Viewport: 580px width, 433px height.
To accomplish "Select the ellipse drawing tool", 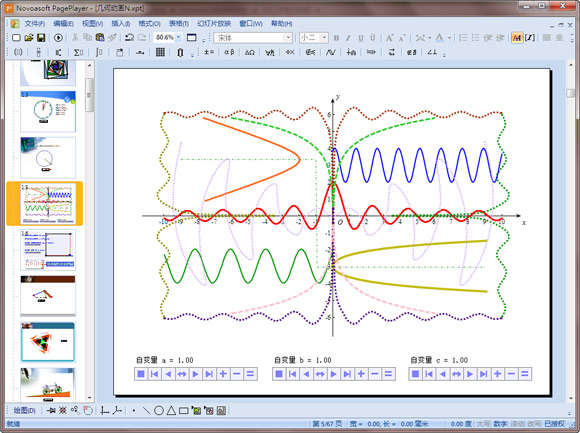I will pyautogui.click(x=159, y=410).
